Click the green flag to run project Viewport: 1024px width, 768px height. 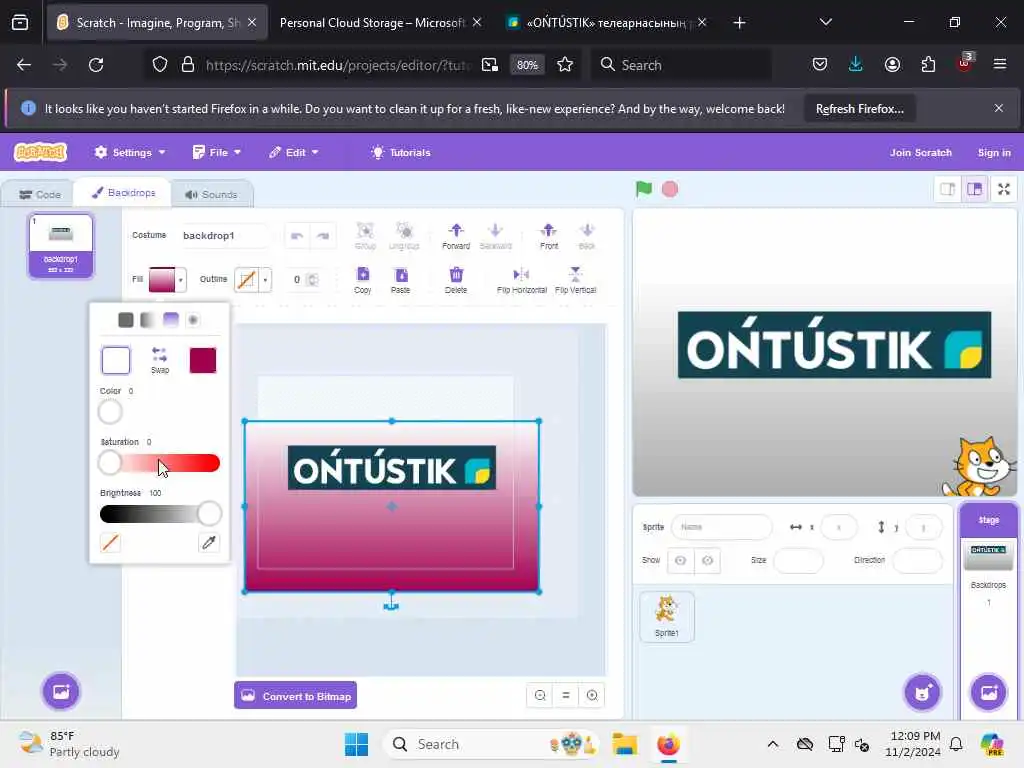coord(643,189)
